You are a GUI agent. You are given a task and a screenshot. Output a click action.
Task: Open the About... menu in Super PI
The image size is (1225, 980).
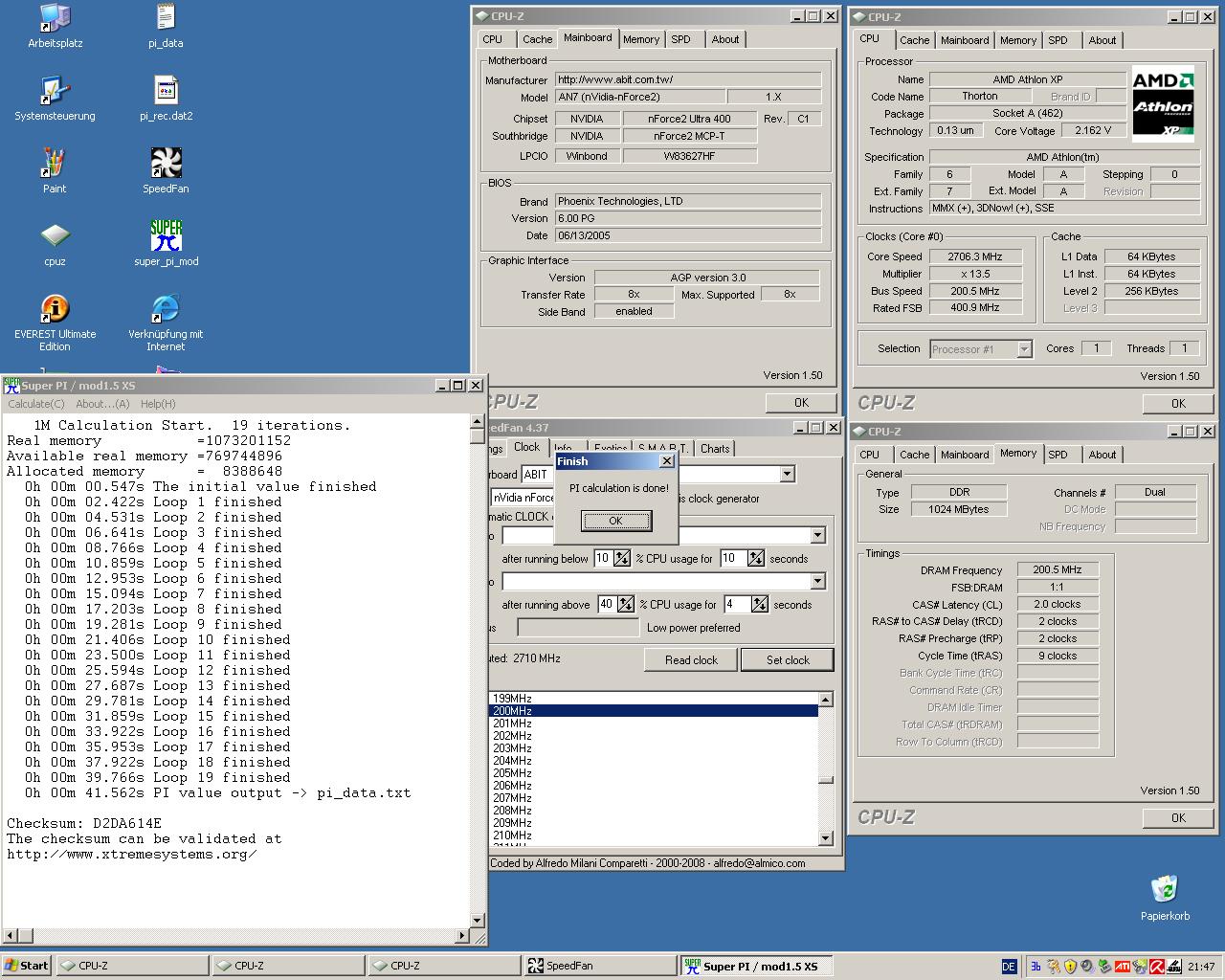coord(102,404)
